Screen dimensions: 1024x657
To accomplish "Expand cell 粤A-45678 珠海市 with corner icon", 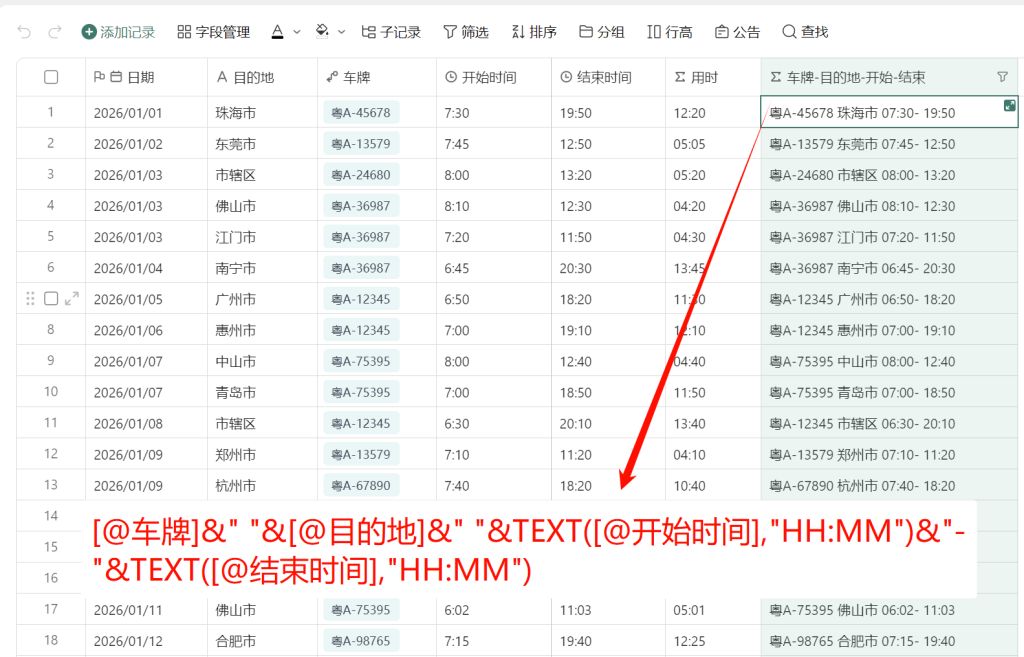I will point(1010,105).
